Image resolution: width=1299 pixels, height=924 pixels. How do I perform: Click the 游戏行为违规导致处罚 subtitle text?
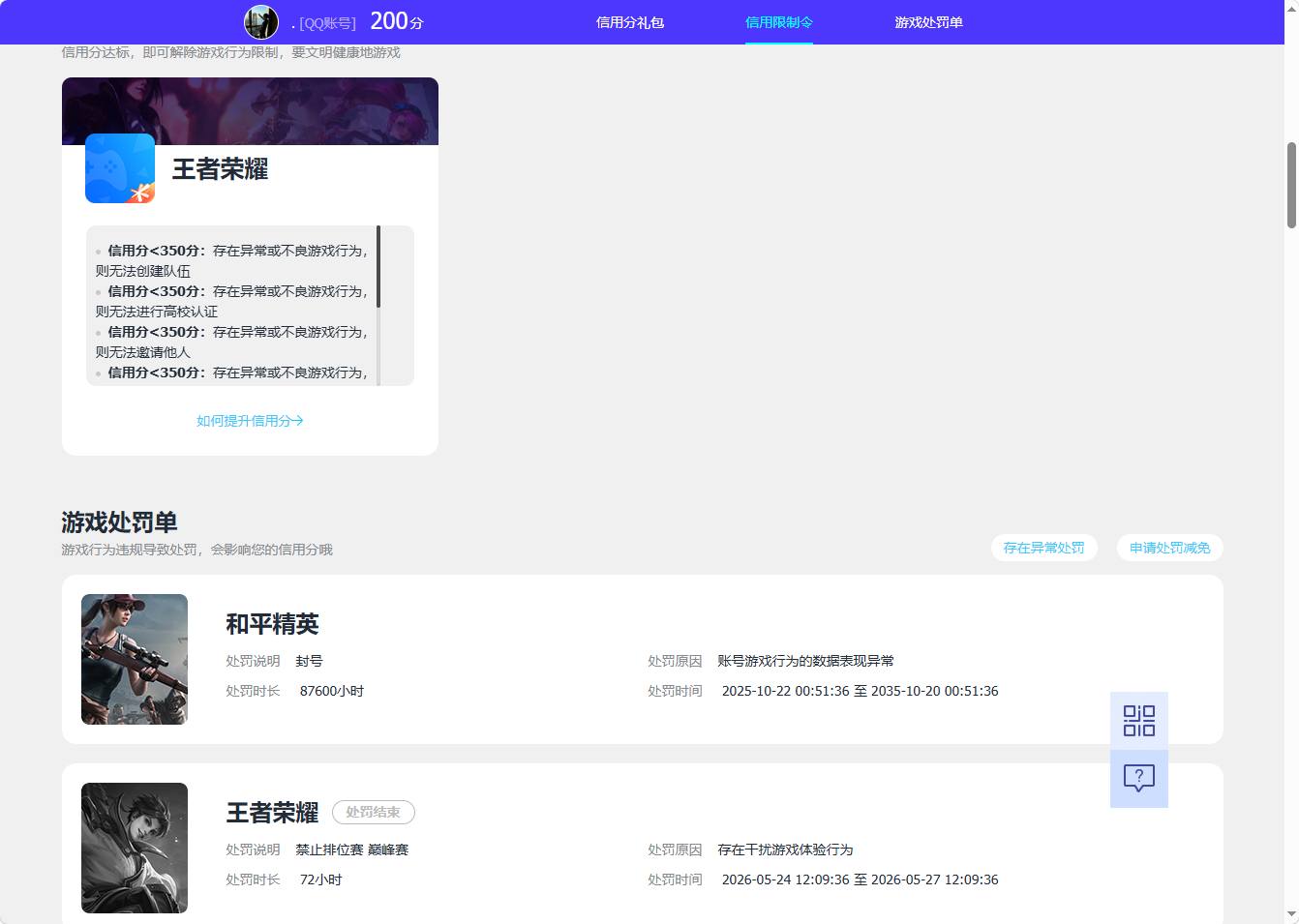point(196,550)
